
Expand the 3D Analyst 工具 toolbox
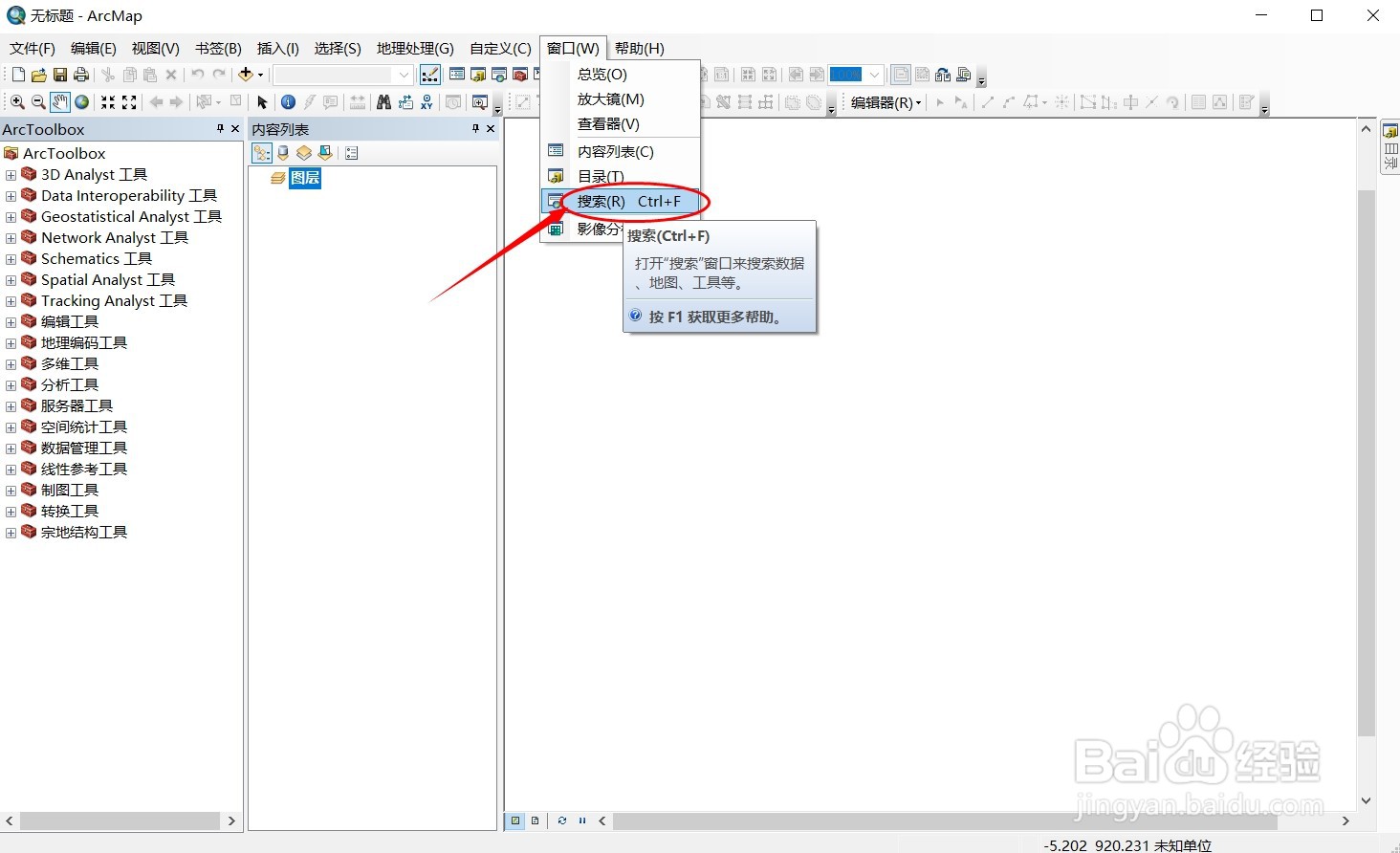coord(11,175)
